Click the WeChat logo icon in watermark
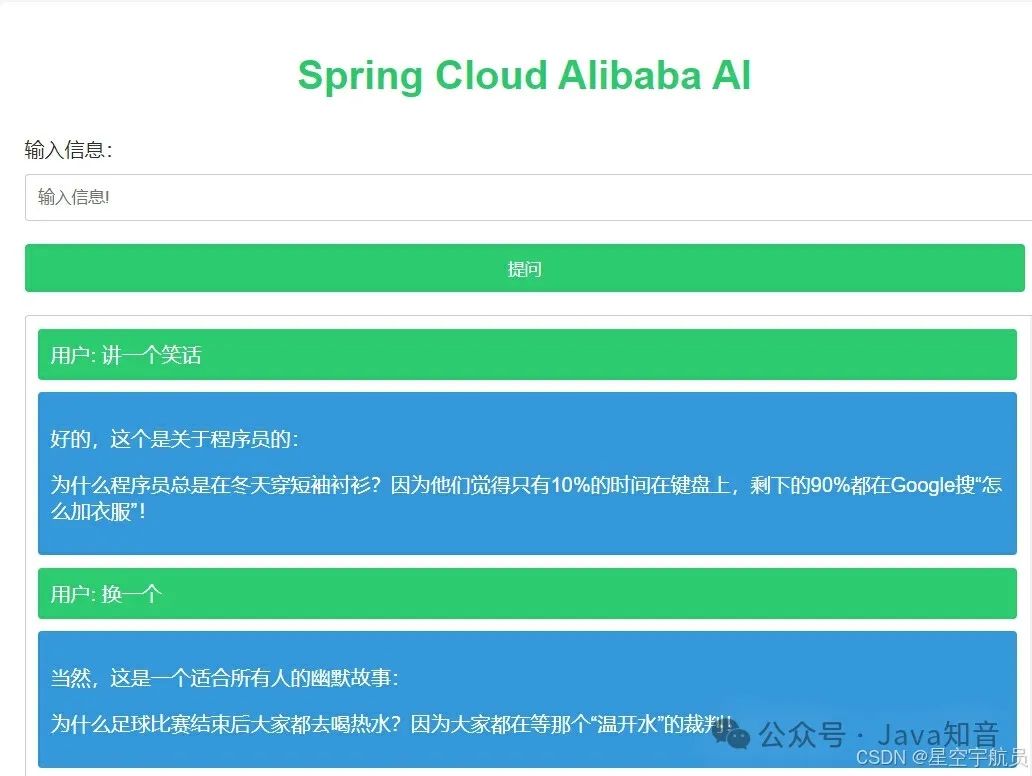 click(x=731, y=735)
